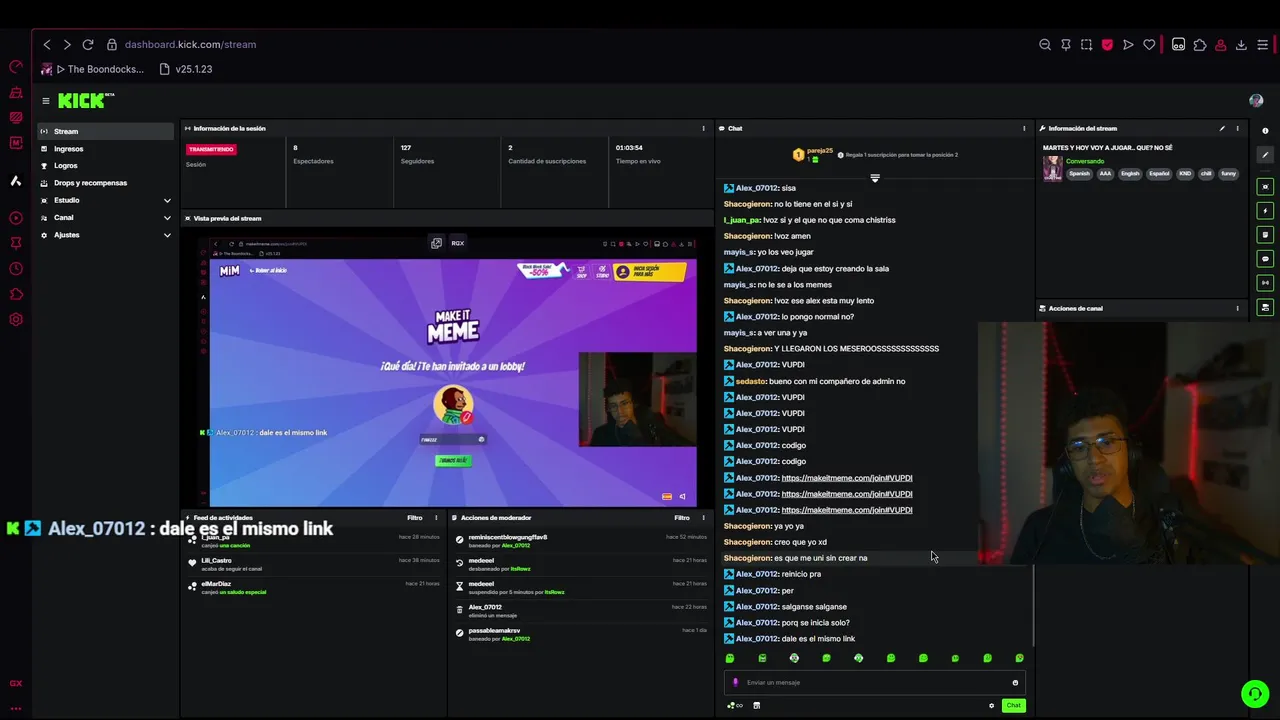Click the info circle in right rail
Screen dimensions: 1280x720
click(1265, 131)
